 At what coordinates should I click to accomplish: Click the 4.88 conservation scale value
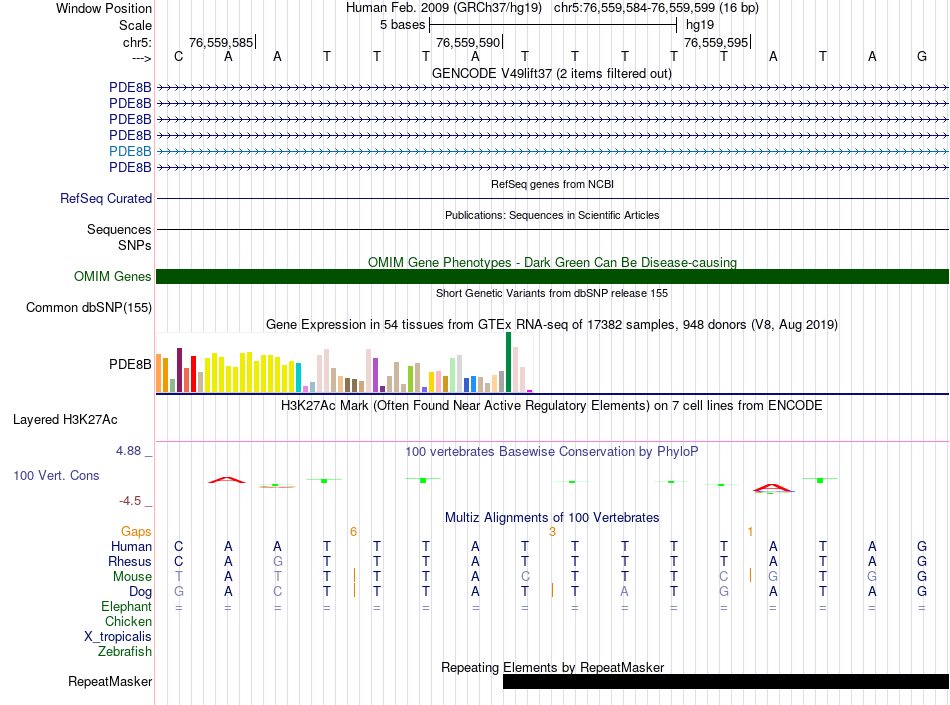(x=128, y=451)
